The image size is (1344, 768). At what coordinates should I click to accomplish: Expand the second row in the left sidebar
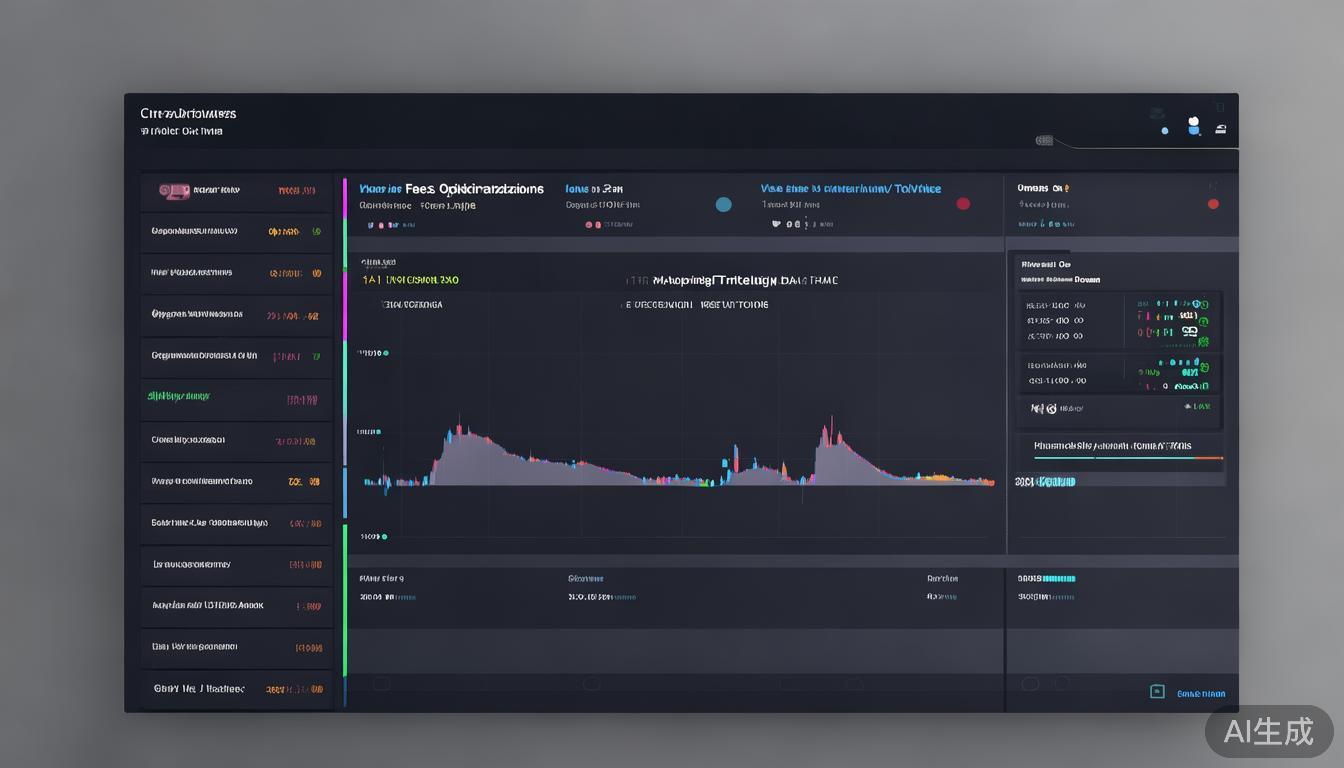pos(236,231)
